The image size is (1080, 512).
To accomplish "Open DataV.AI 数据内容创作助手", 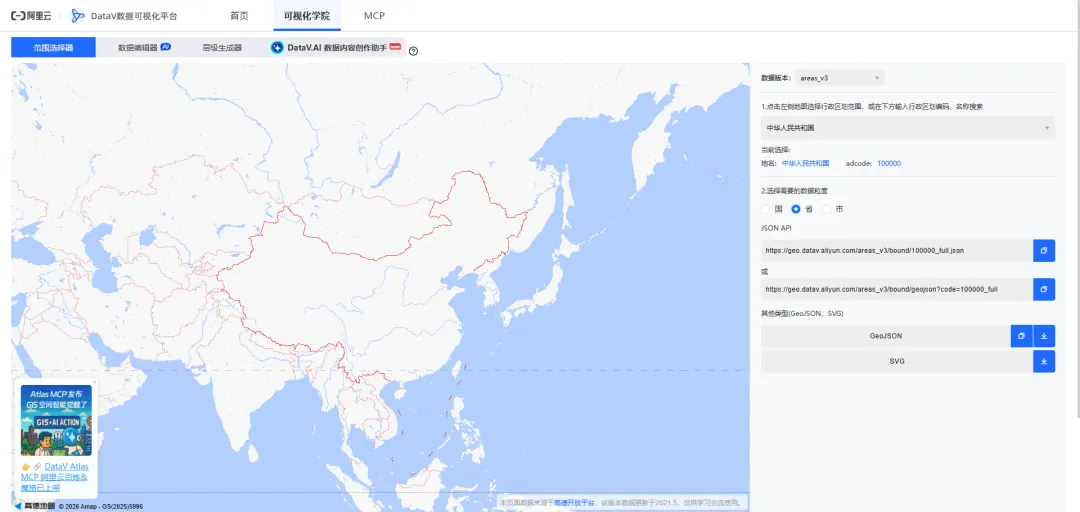I will coord(335,48).
